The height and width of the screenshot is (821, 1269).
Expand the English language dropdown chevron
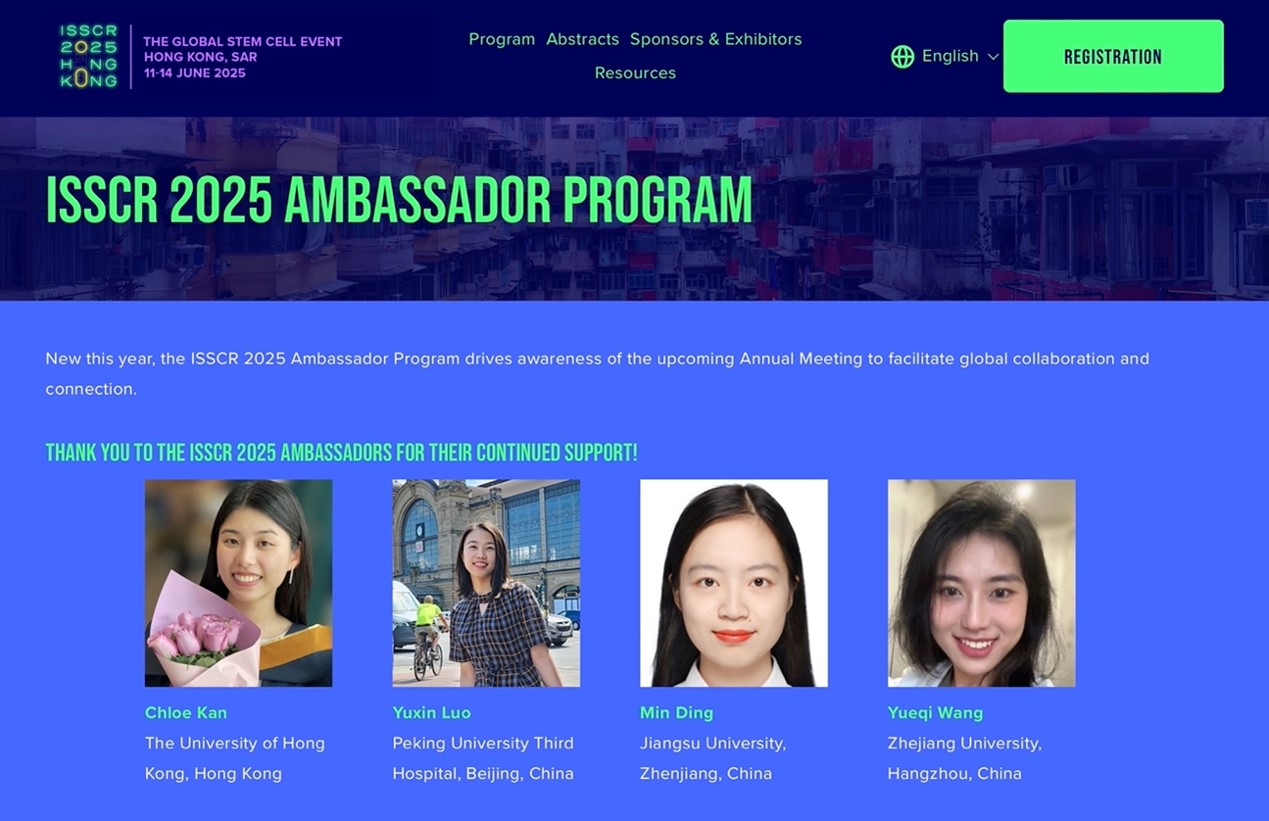click(993, 57)
